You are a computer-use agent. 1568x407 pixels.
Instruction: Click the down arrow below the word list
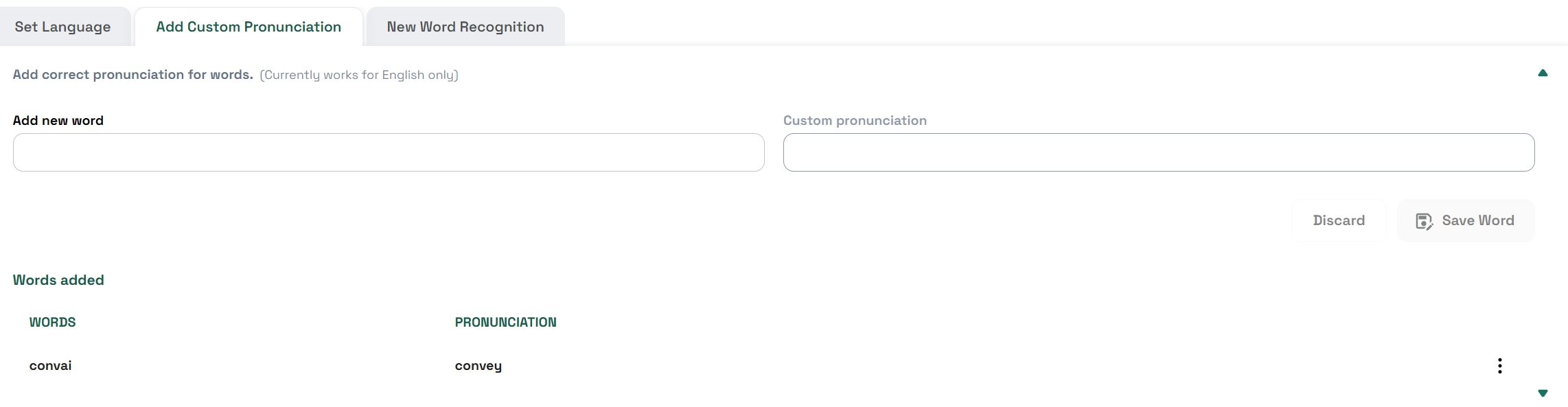[x=1543, y=393]
